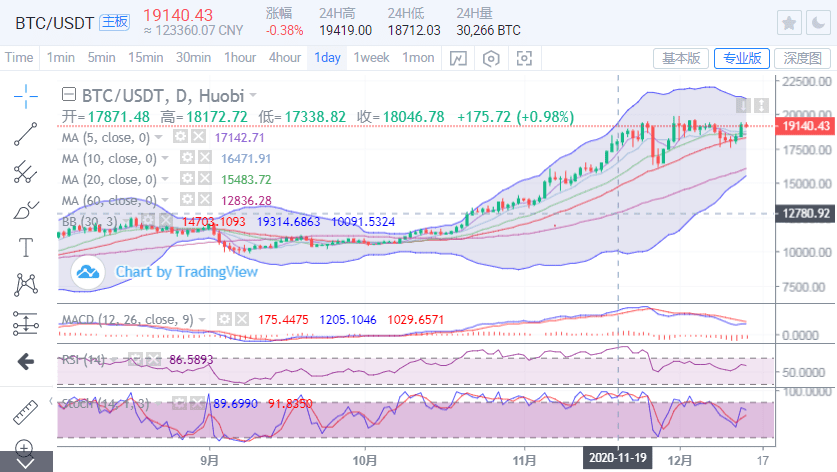Open the pattern drawing tool

(x=25, y=284)
